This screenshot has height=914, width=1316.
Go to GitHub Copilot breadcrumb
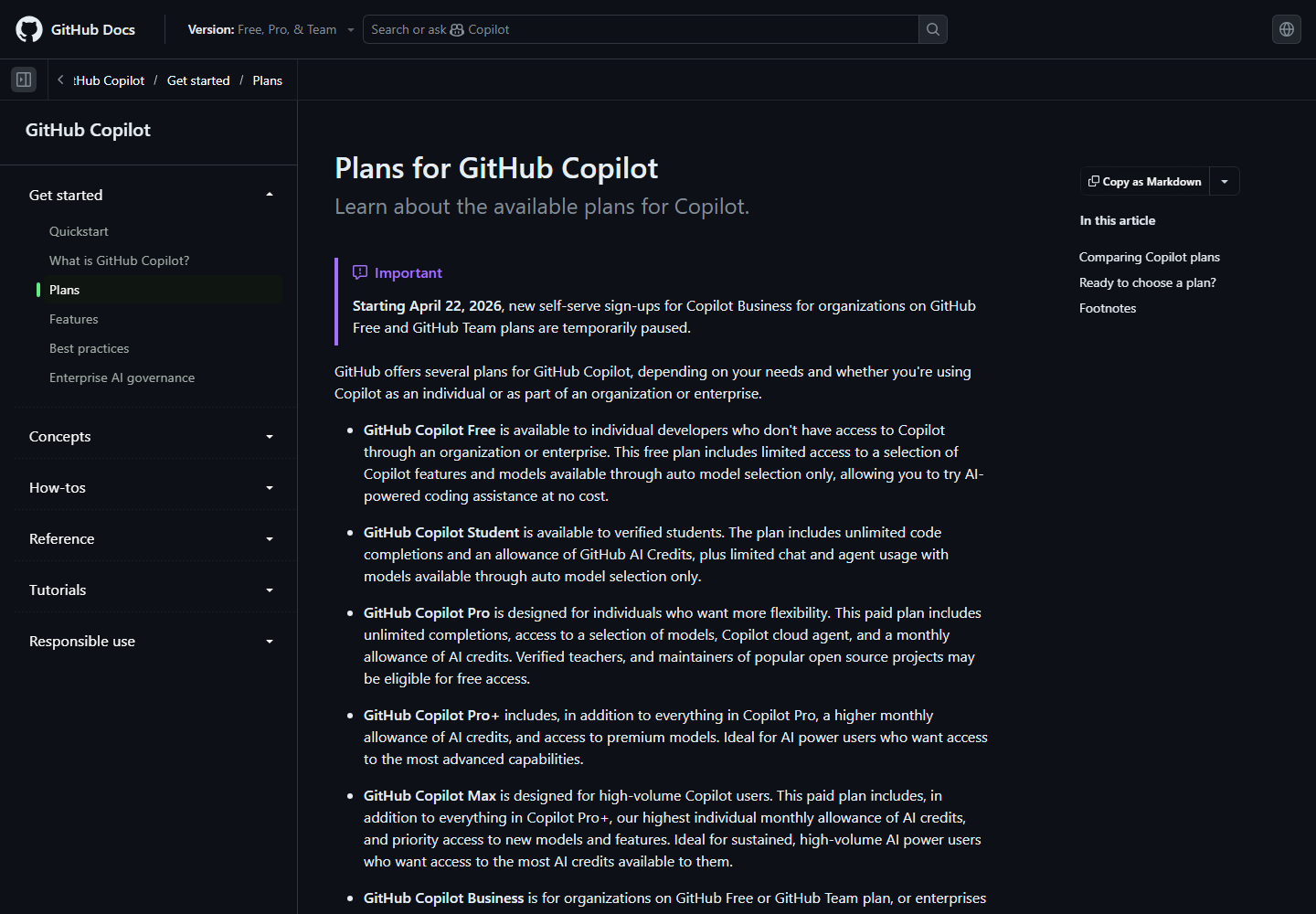click(x=109, y=80)
